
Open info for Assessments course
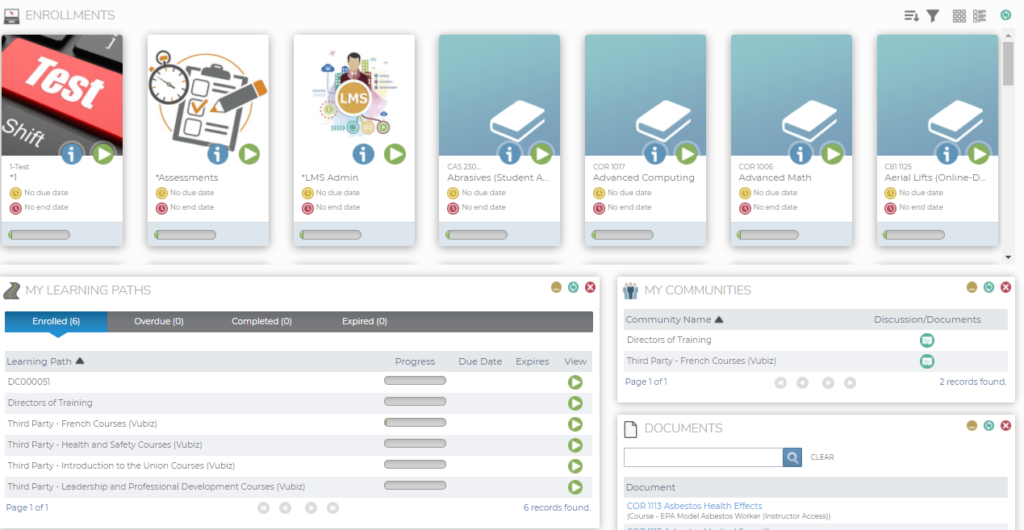point(218,154)
